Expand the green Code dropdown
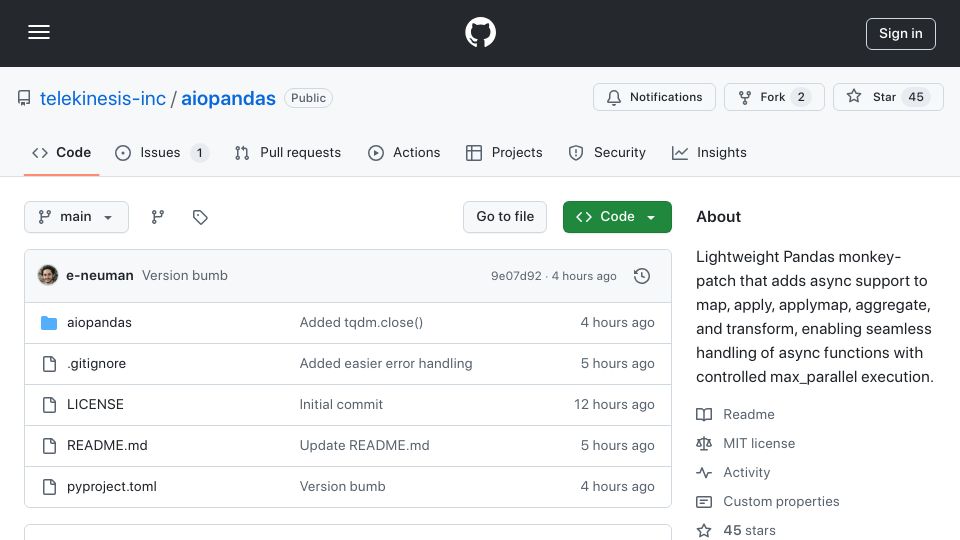This screenshot has width=960, height=540. [617, 217]
